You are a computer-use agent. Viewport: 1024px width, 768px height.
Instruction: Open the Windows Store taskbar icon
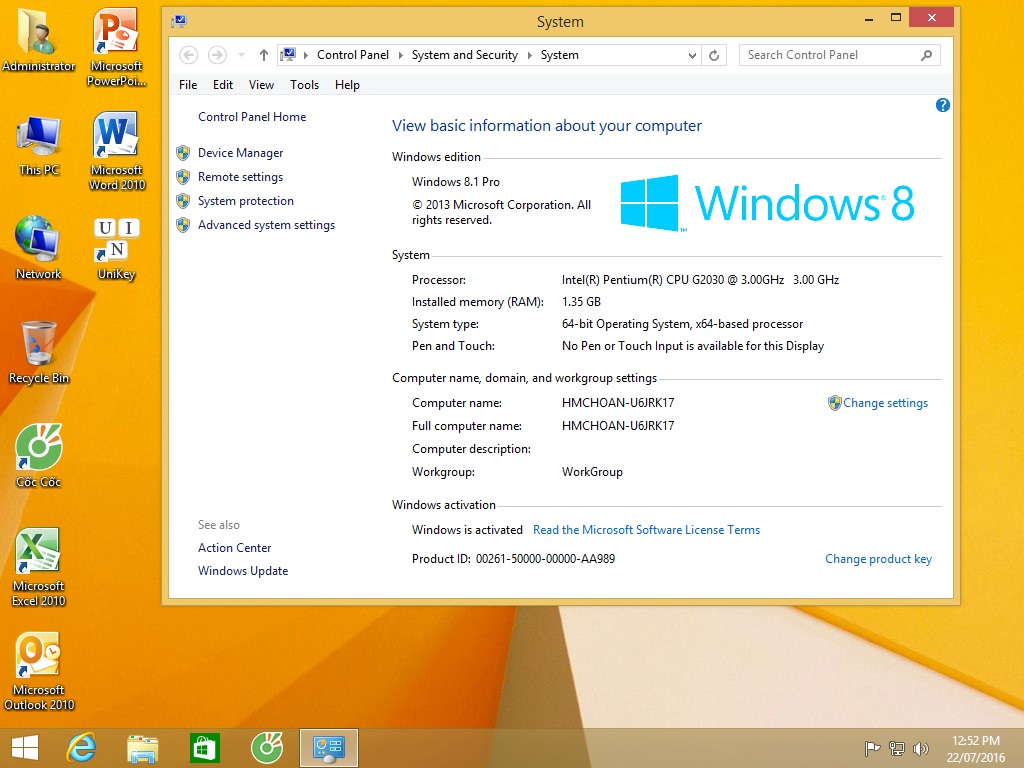pos(204,748)
